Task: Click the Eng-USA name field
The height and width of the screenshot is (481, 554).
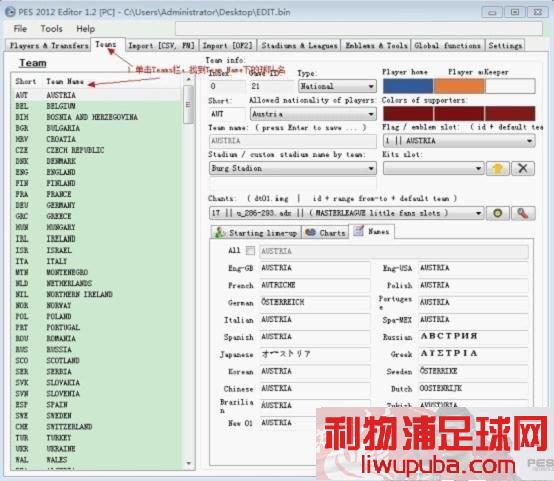Action: 473,268
